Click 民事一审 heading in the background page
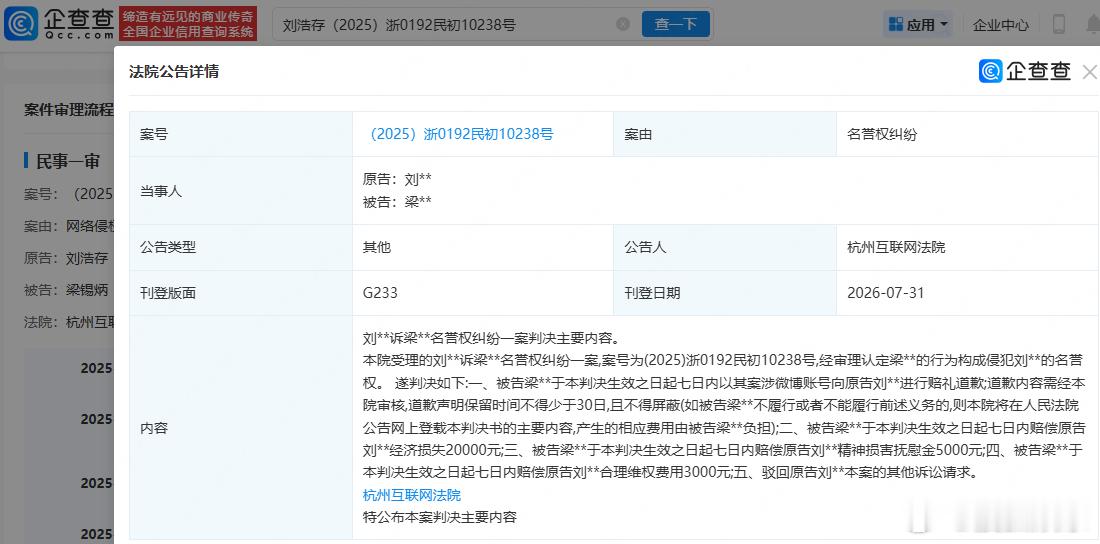The width and height of the screenshot is (1100, 544). (x=68, y=161)
